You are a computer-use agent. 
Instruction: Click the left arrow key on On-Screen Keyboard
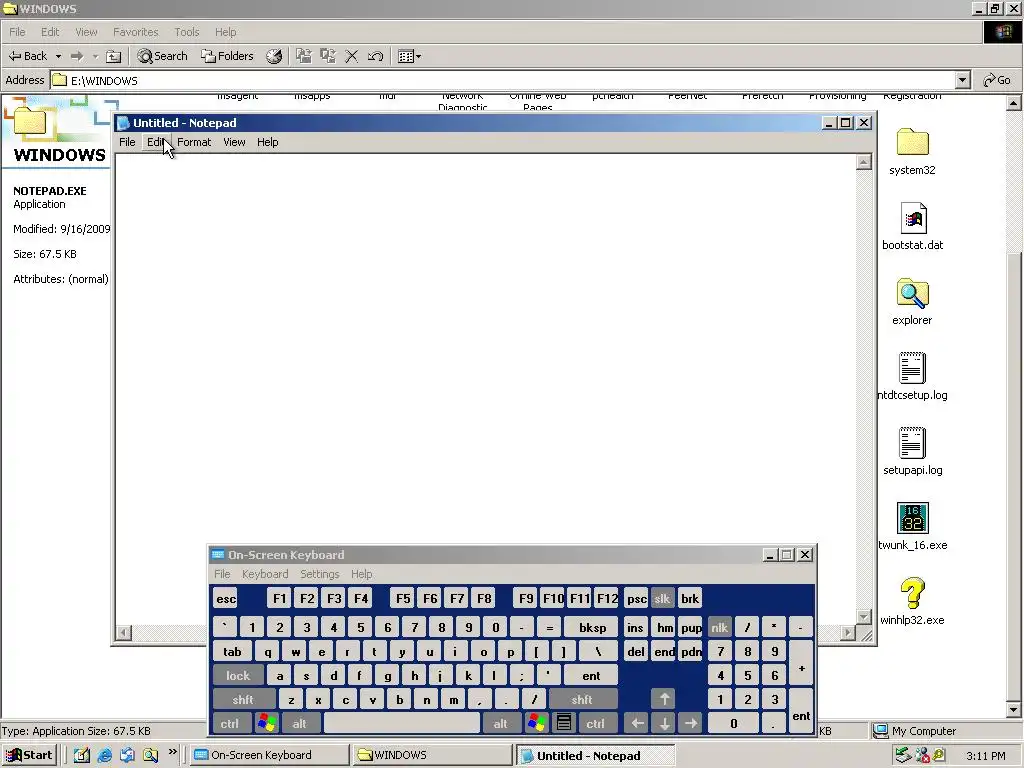(x=637, y=723)
